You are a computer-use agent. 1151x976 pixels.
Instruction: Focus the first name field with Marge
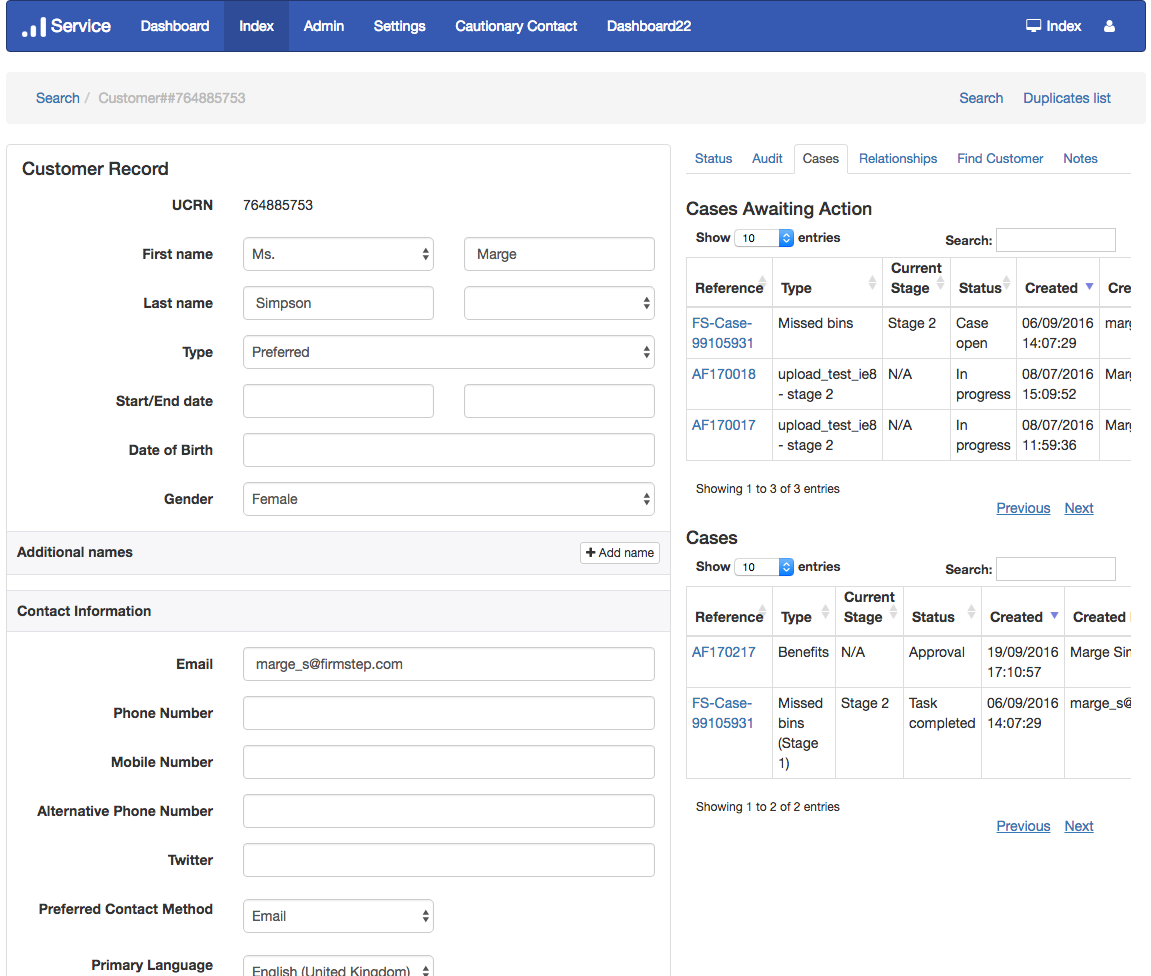tap(559, 254)
